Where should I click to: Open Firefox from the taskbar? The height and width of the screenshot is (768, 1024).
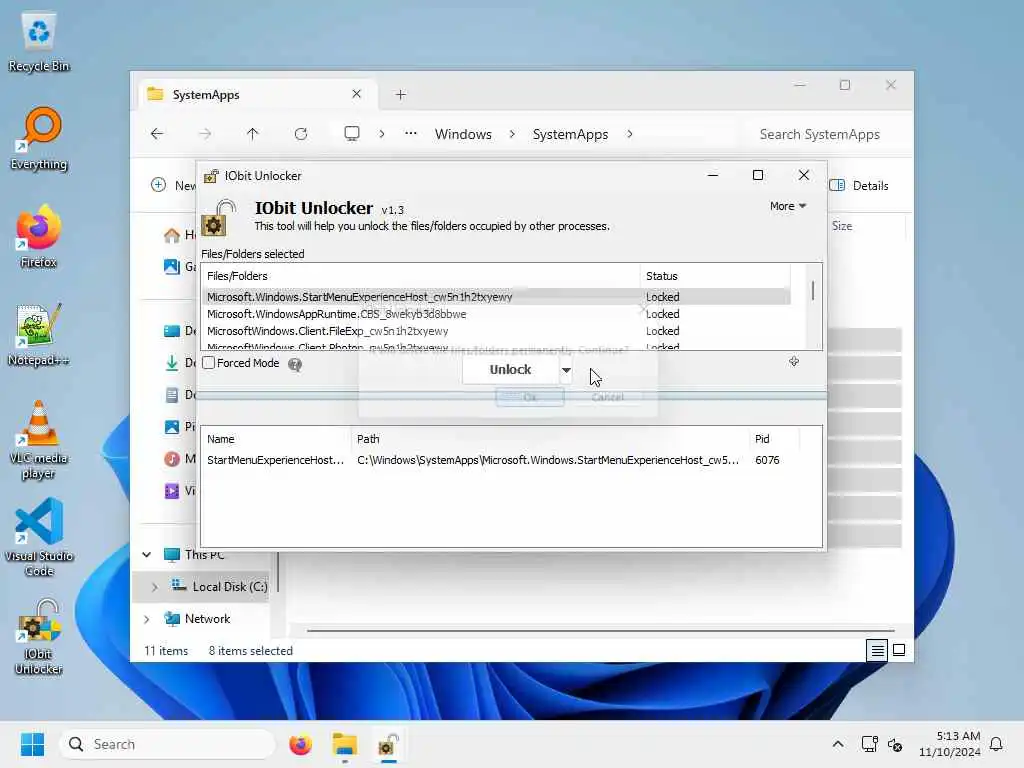[x=300, y=744]
